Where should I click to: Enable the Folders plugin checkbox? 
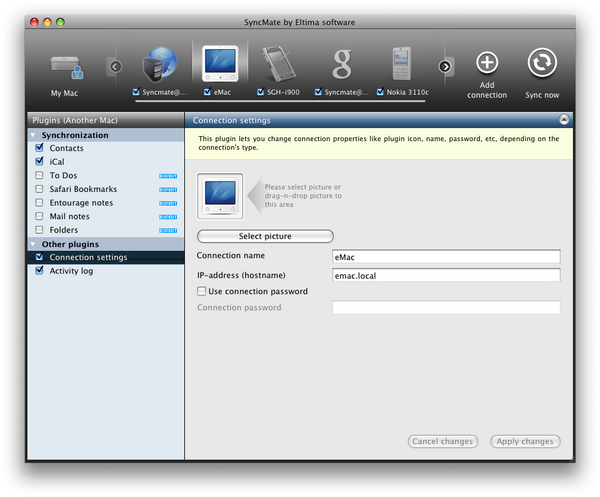[39, 230]
